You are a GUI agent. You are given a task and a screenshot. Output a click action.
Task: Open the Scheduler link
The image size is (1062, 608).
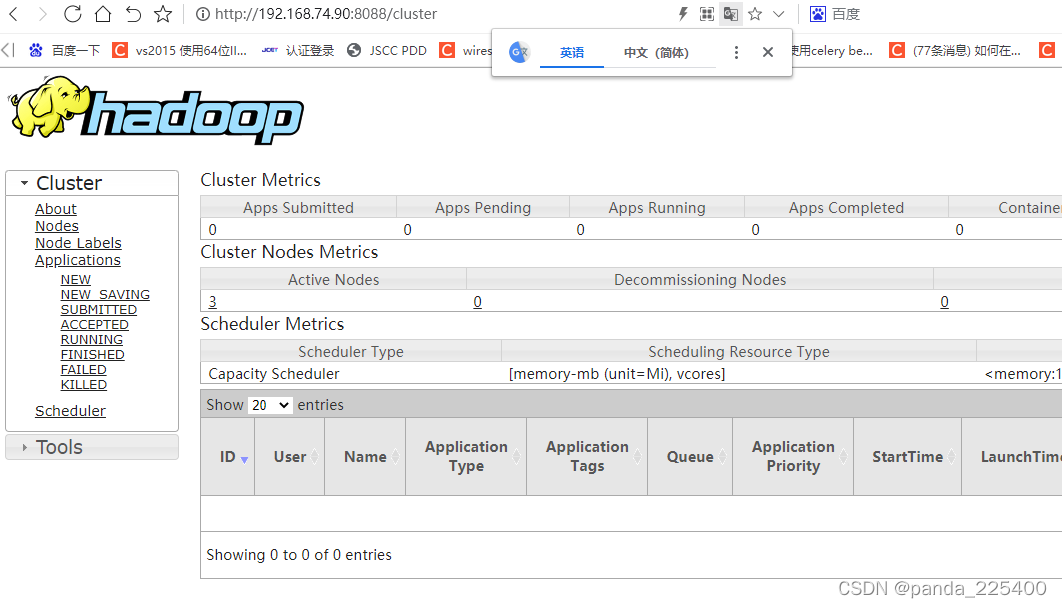pos(70,411)
